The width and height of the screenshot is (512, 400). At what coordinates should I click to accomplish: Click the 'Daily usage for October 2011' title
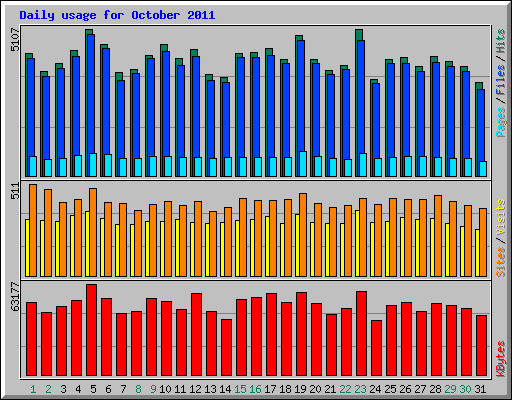(117, 15)
